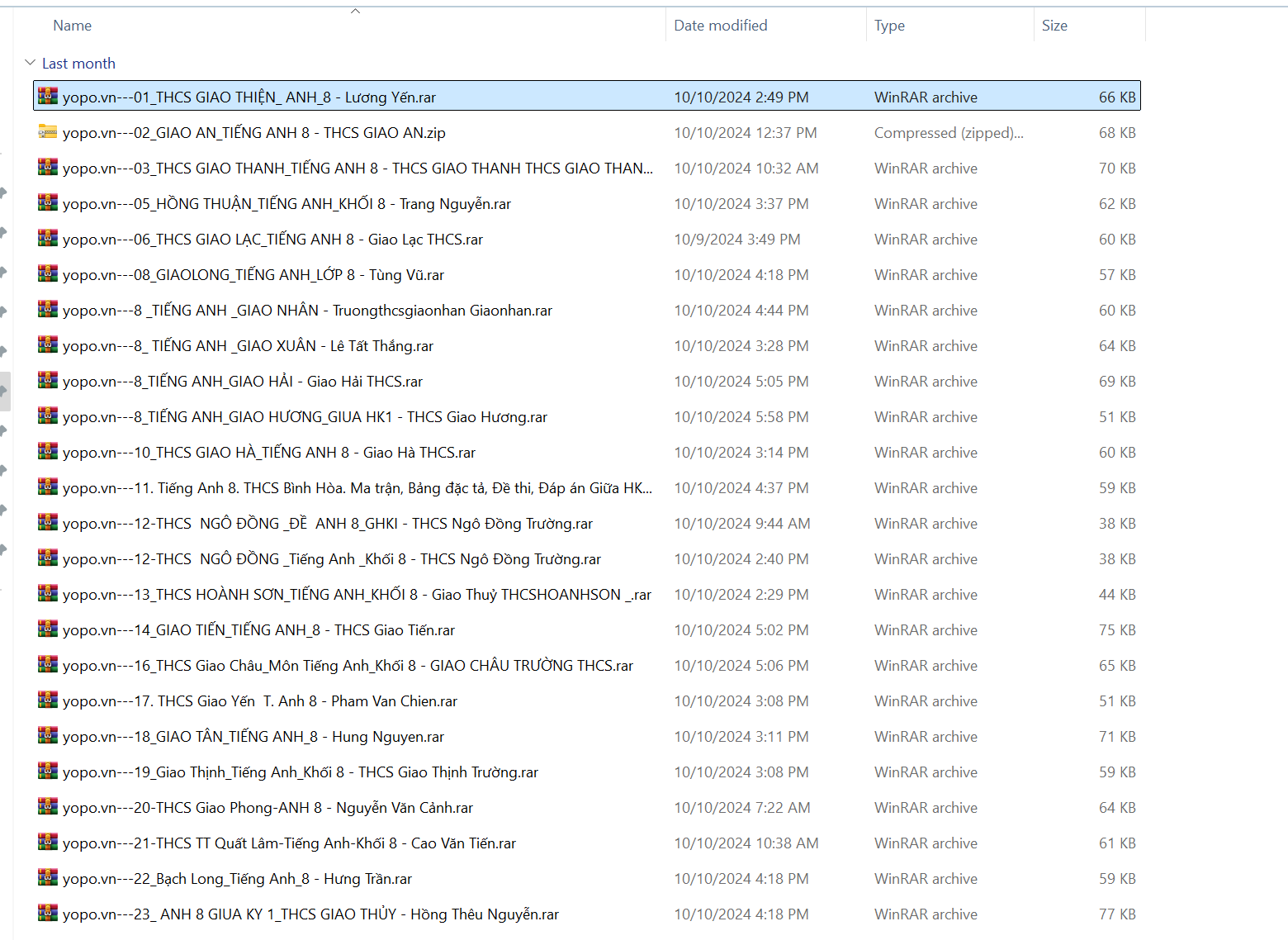This screenshot has width=1288, height=945.
Task: Click the WinRAR icon of 08_GIAOLONG file
Action: [48, 273]
